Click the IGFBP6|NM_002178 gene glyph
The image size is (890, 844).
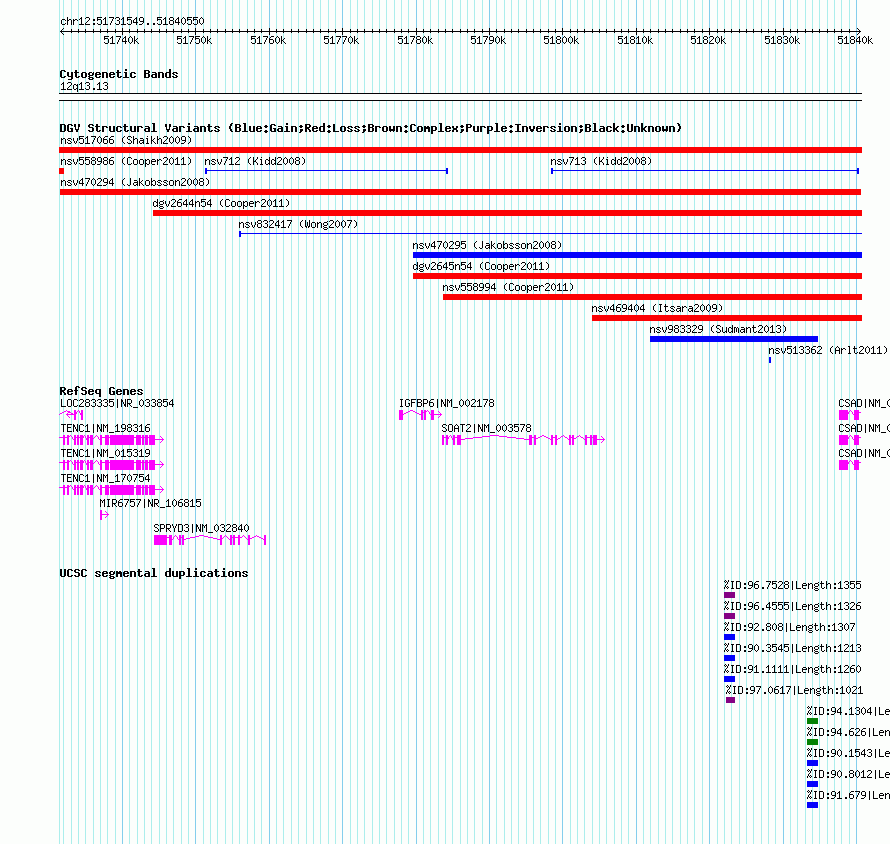coord(421,415)
